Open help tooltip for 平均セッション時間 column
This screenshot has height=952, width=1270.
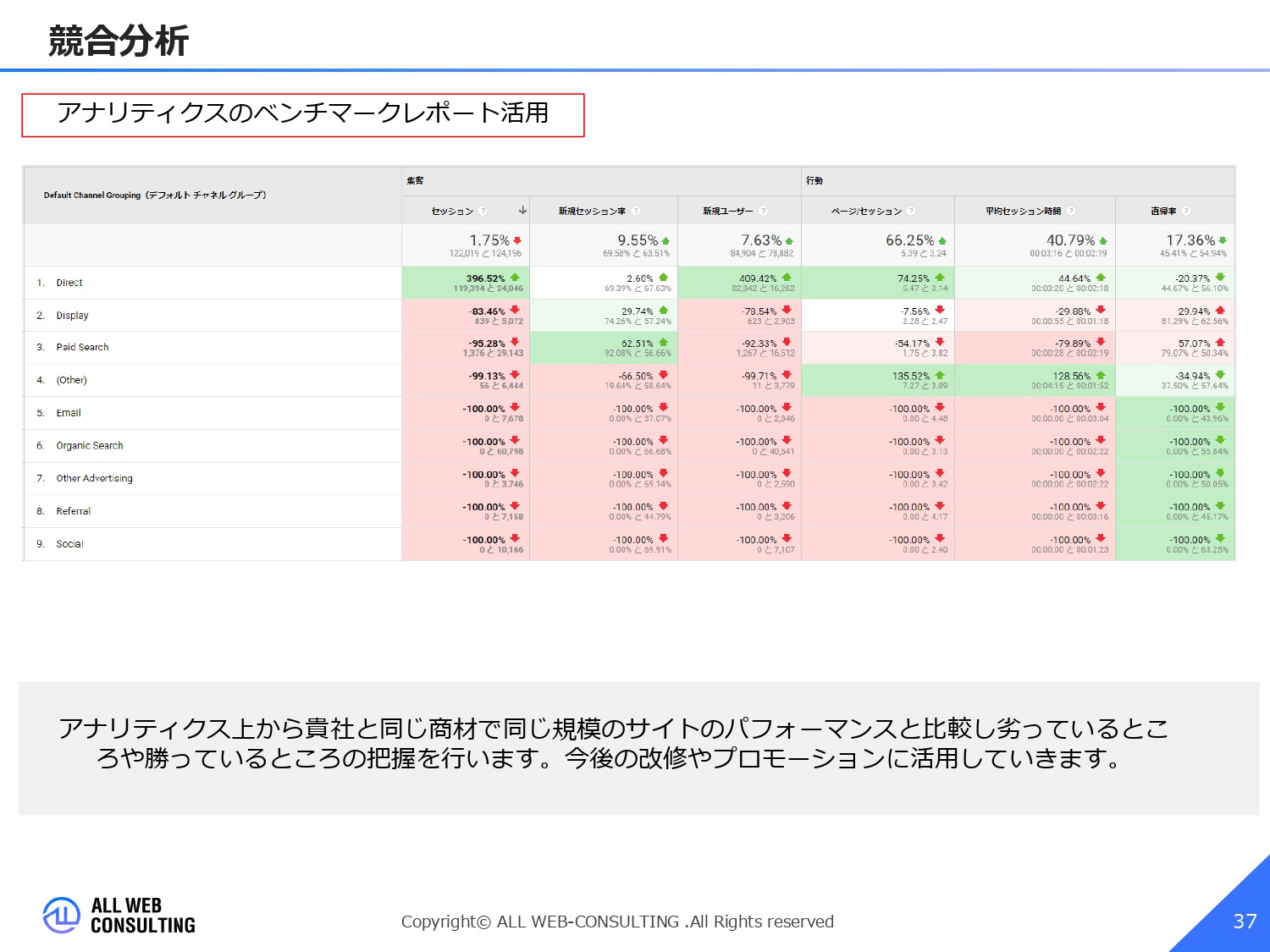[1069, 211]
